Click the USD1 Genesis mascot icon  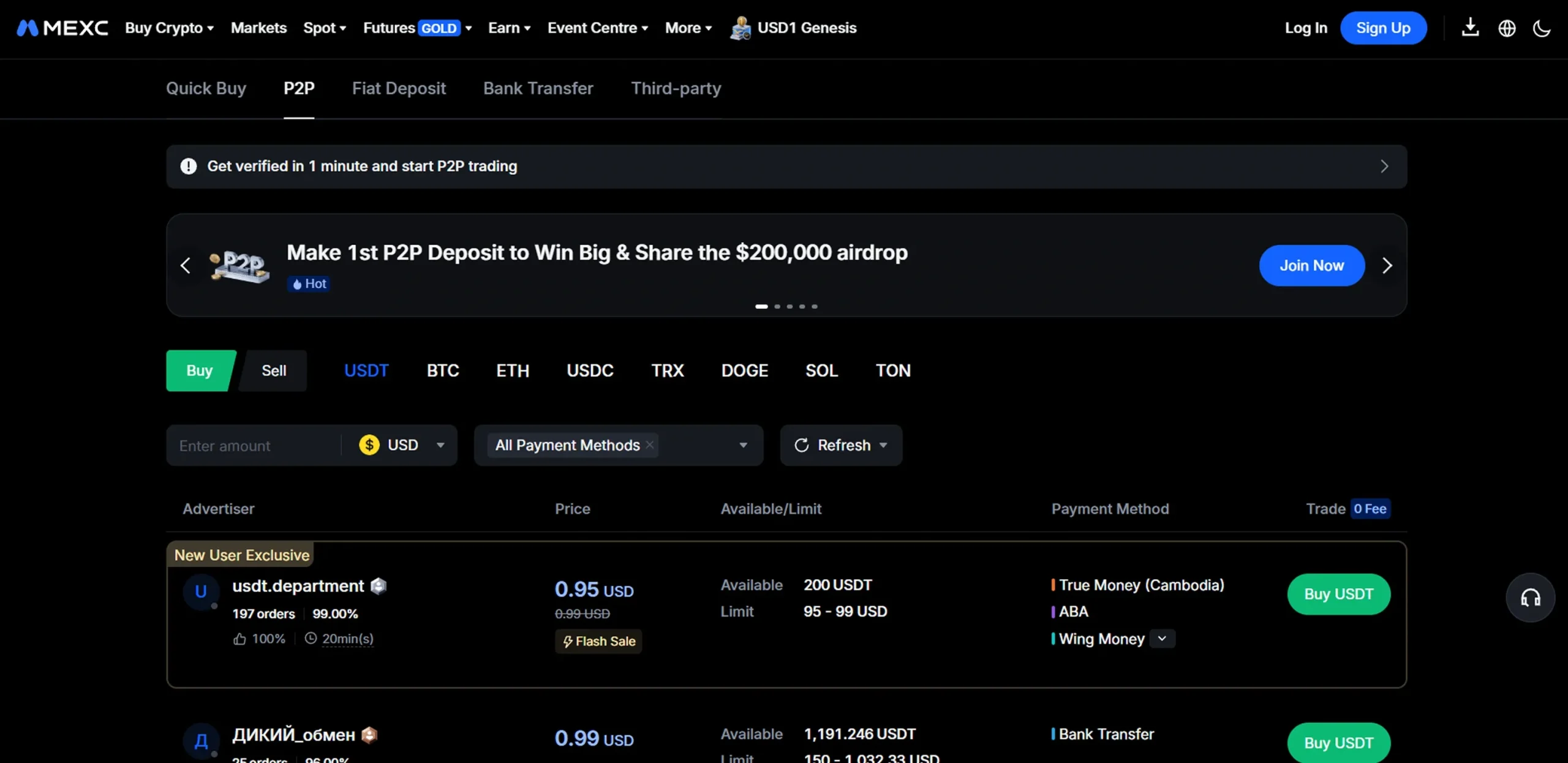(741, 28)
